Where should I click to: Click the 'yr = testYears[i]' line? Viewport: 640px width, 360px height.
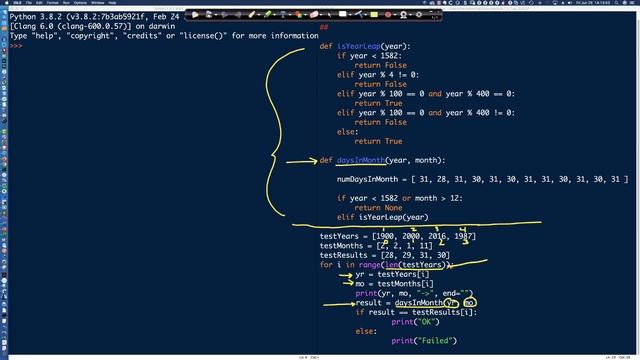coord(392,274)
